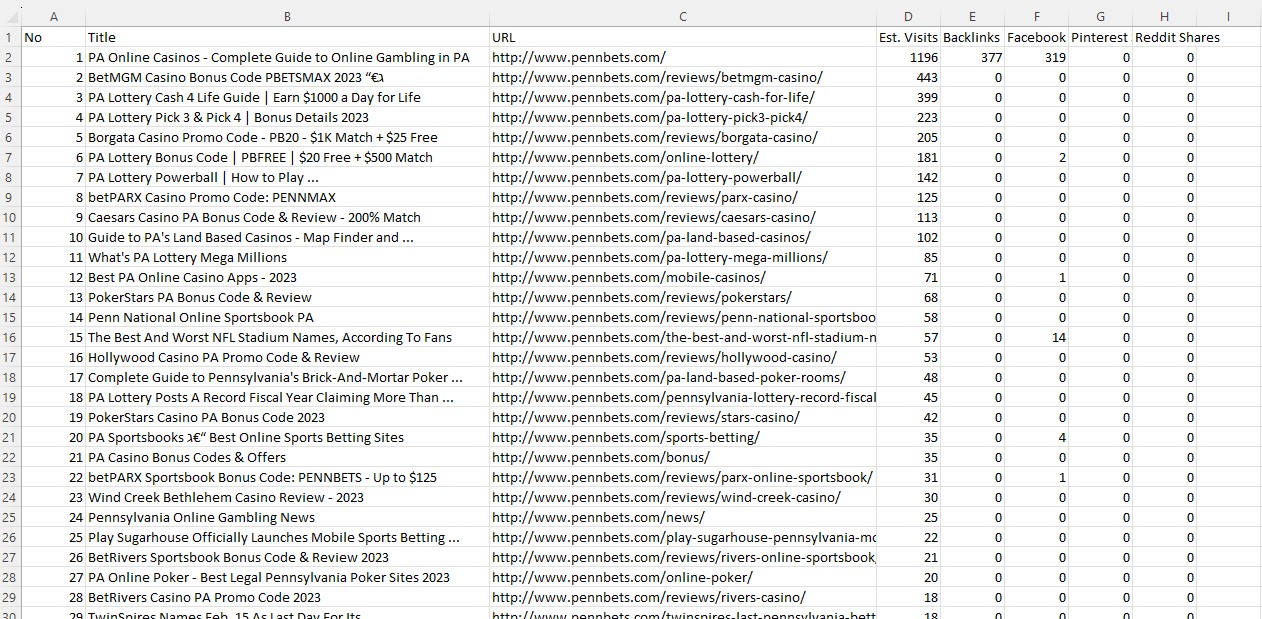Screen dimensions: 1262x619
Task: Click the online-lottery/ URL cell
Action: tap(682, 157)
